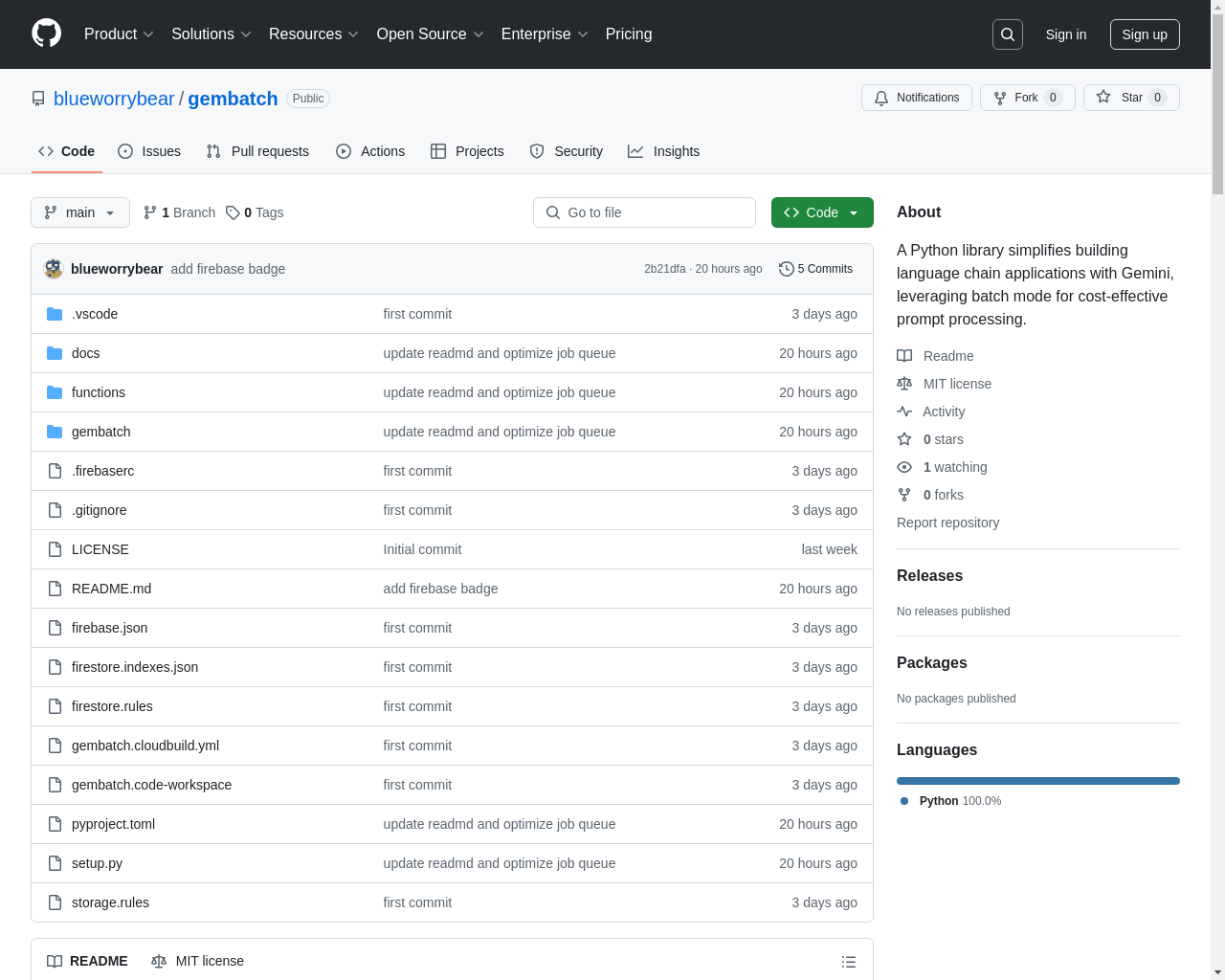Viewport: 1225px width, 980px height.
Task: Select the README tab below files
Action: coord(87,961)
